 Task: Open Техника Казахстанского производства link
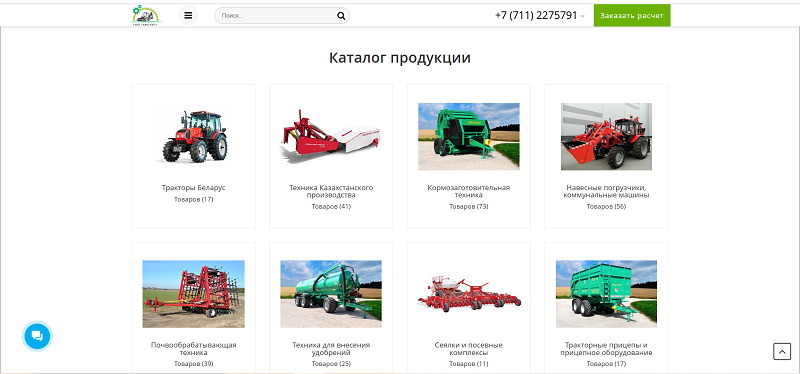331,191
